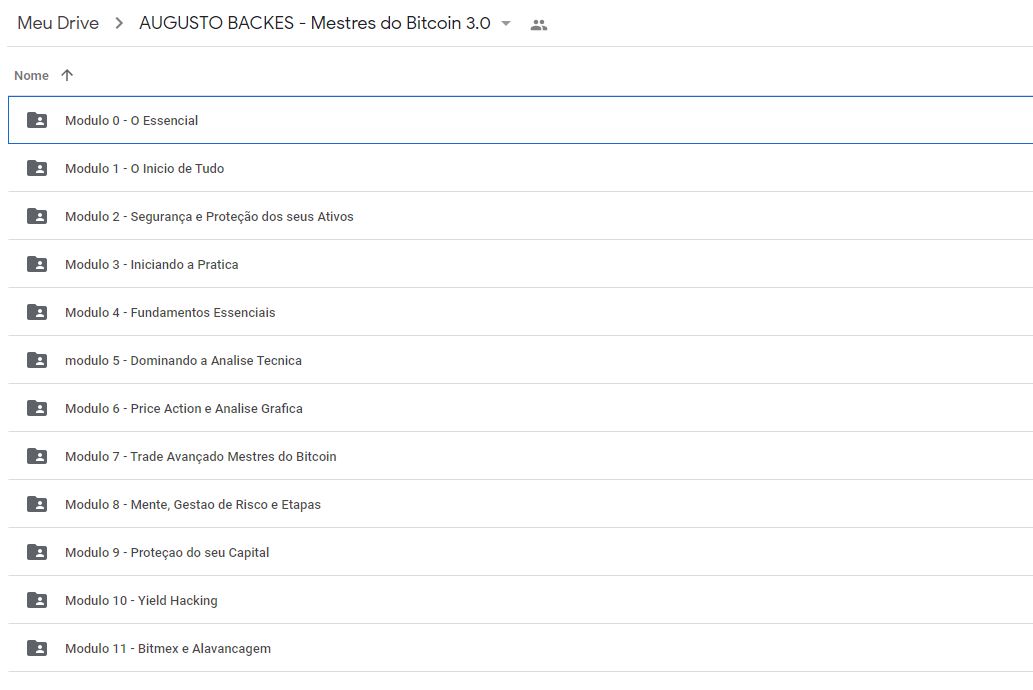This screenshot has width=1033, height=690.
Task: Select Modulo 3 - Iniciando a Pratica
Action: point(152,264)
